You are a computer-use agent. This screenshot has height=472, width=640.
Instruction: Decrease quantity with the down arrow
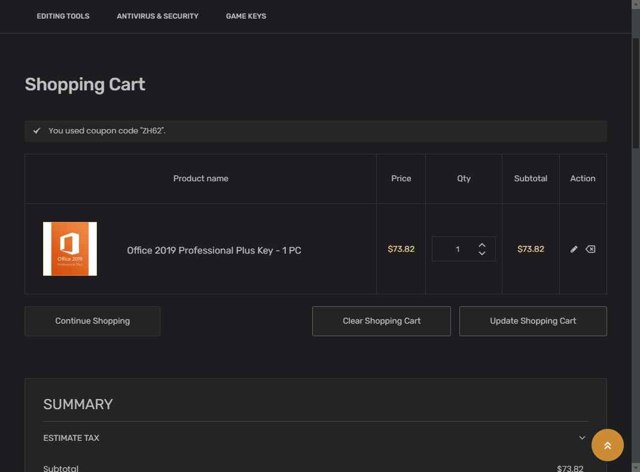[482, 254]
